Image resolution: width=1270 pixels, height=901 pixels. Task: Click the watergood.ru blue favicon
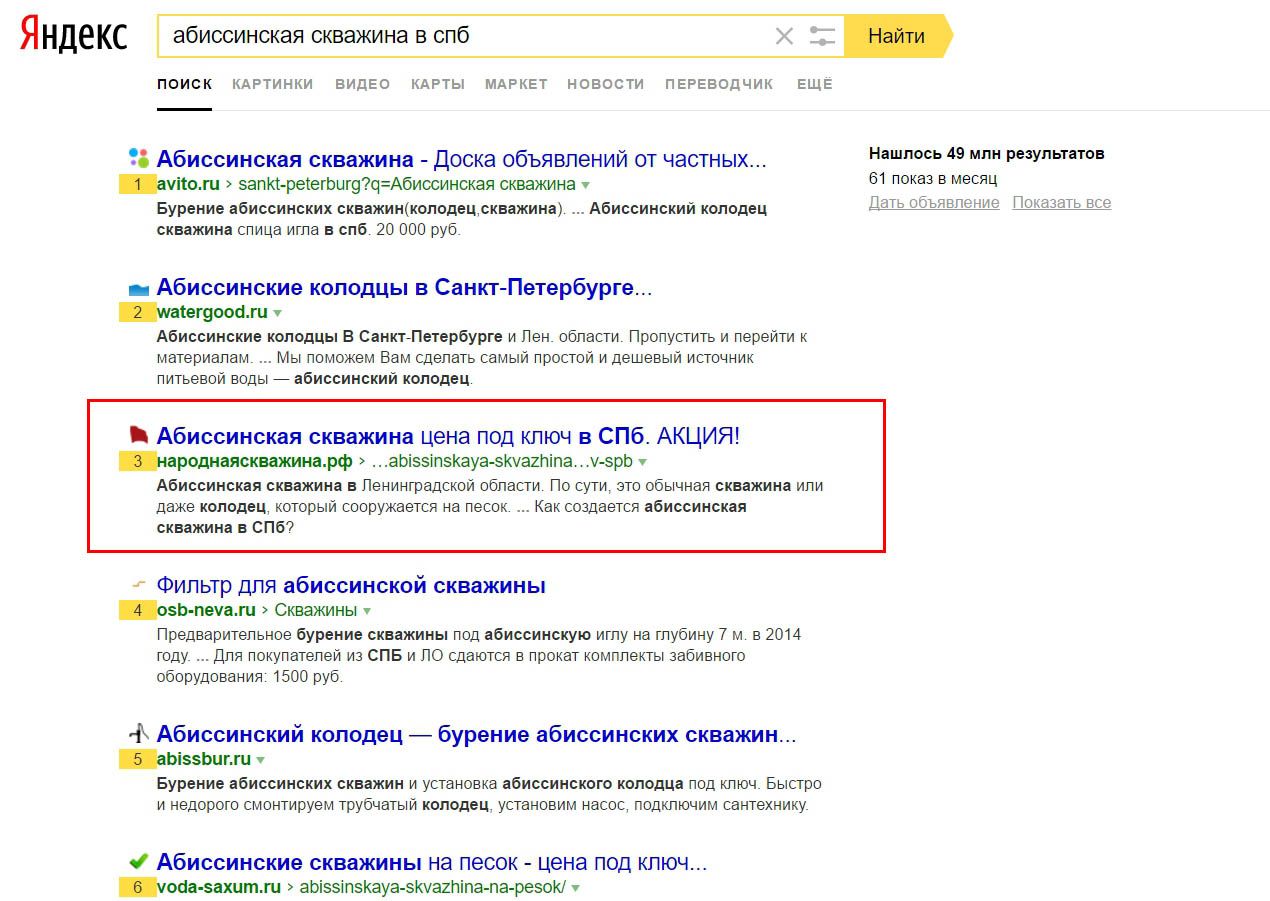coord(138,289)
